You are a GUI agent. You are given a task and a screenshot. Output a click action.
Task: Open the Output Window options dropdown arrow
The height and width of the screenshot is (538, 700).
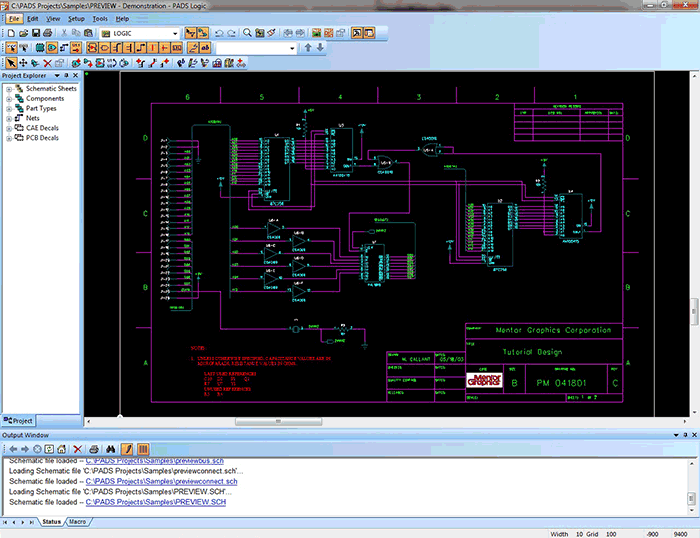click(x=676, y=435)
